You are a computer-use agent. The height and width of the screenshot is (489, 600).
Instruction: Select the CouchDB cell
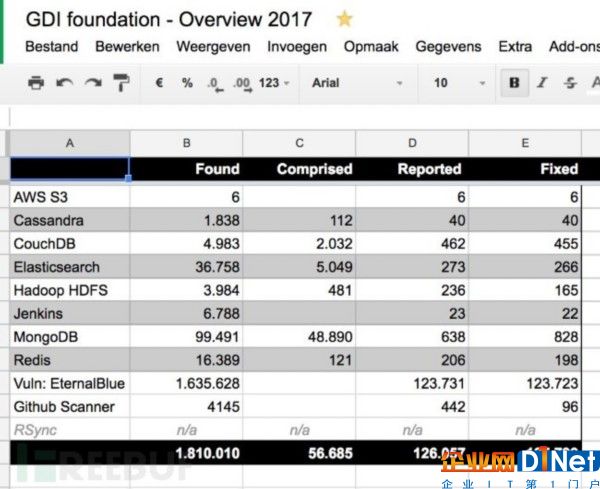point(70,244)
